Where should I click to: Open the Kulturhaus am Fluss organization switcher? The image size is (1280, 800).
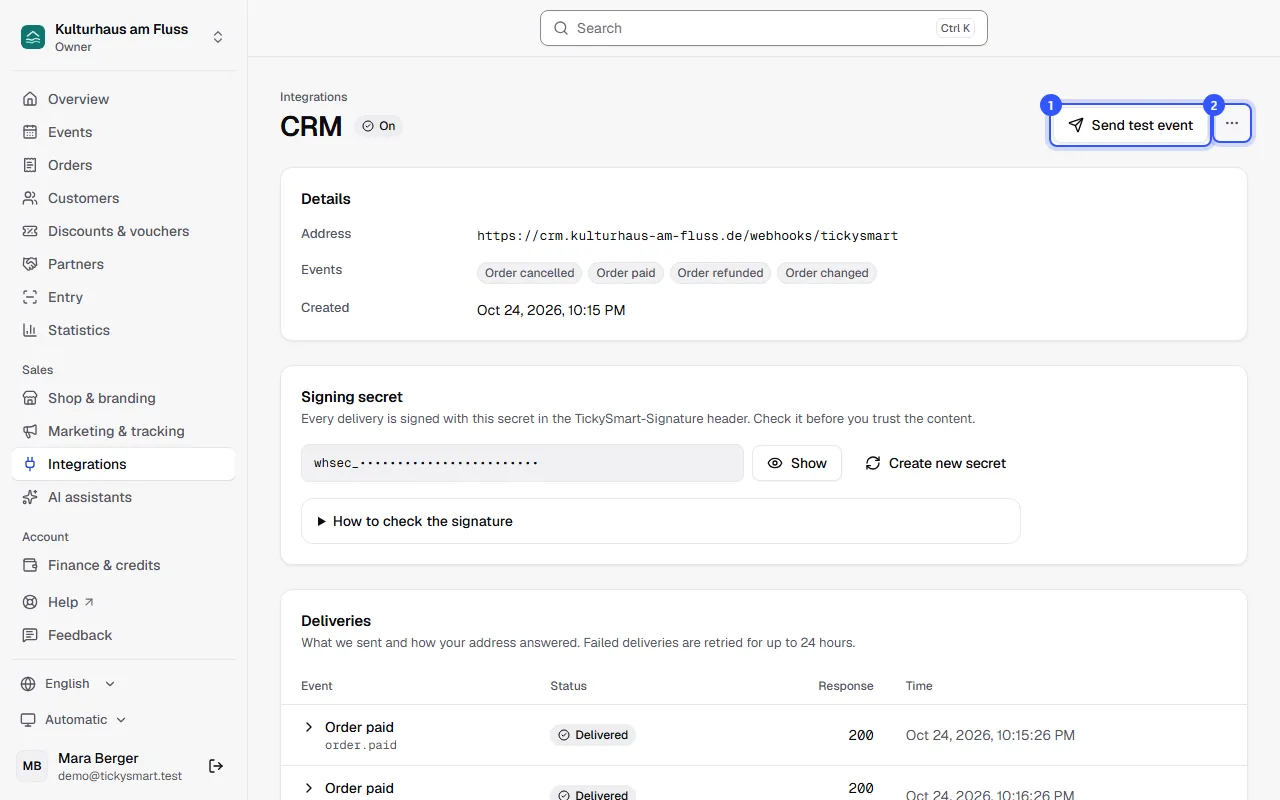tap(124, 37)
